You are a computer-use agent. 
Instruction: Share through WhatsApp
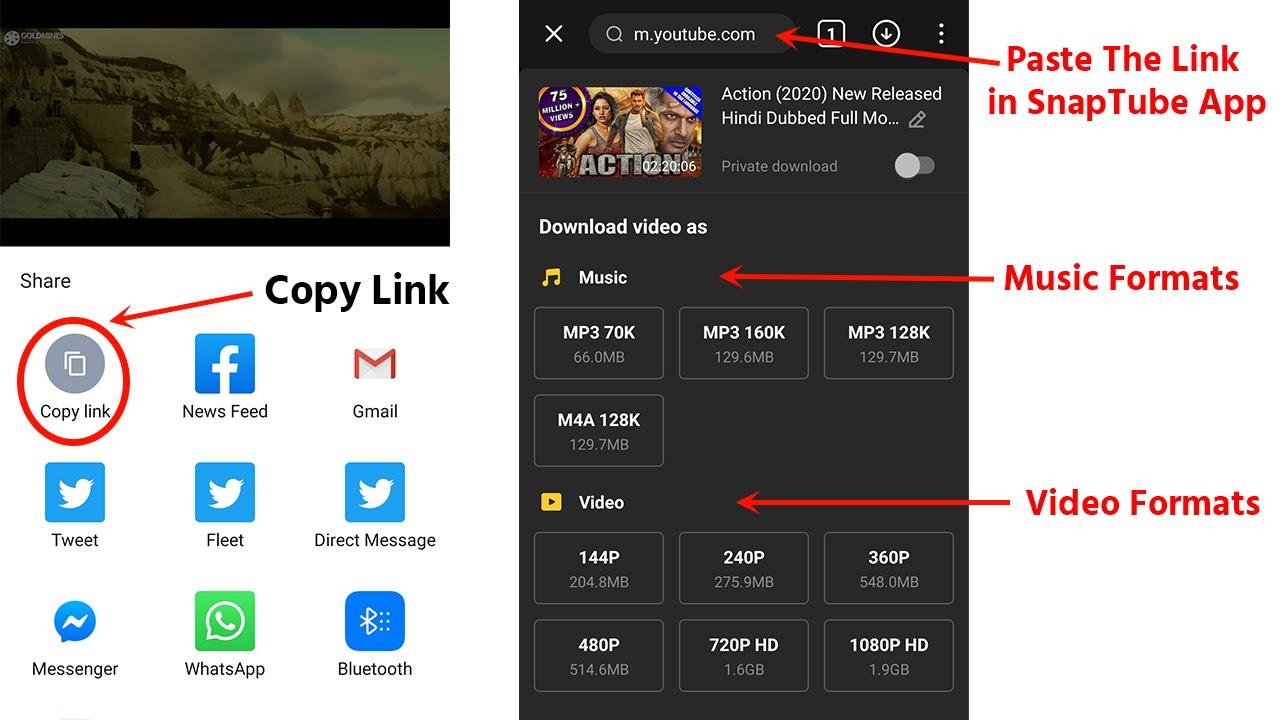225,621
